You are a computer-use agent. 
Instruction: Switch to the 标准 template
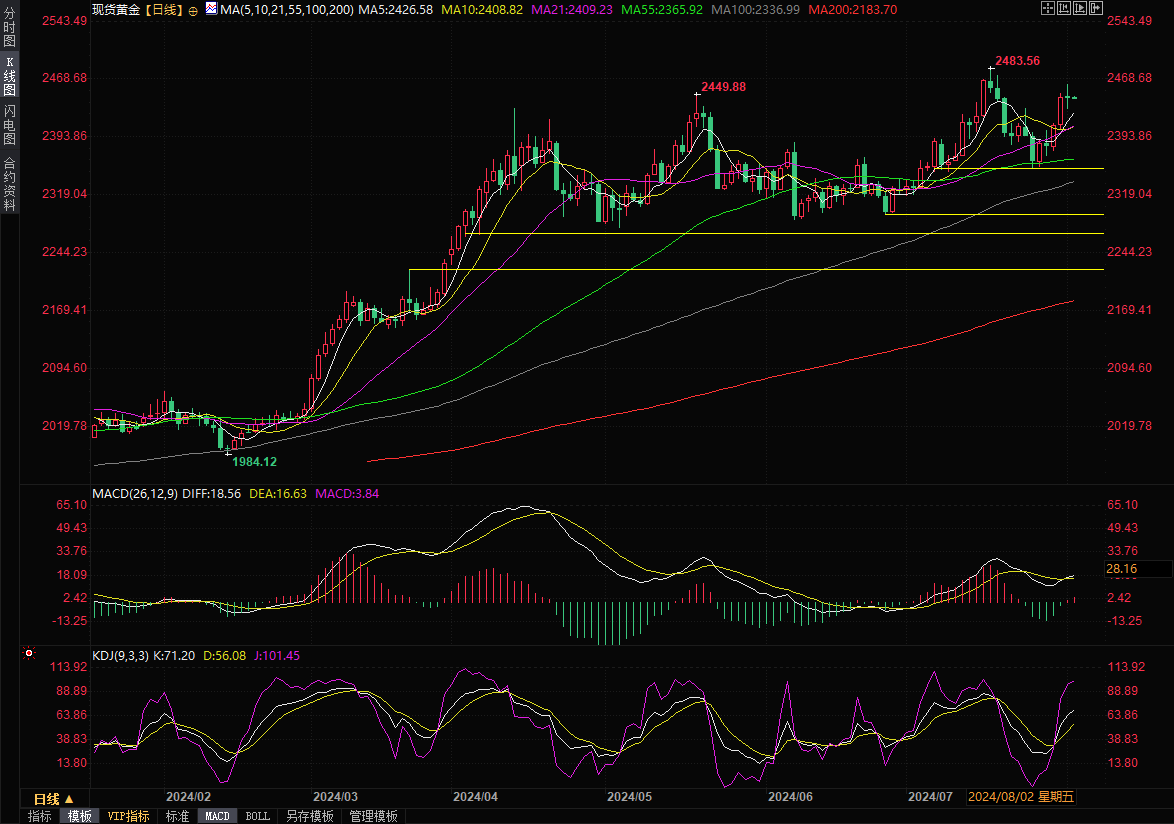tap(177, 816)
